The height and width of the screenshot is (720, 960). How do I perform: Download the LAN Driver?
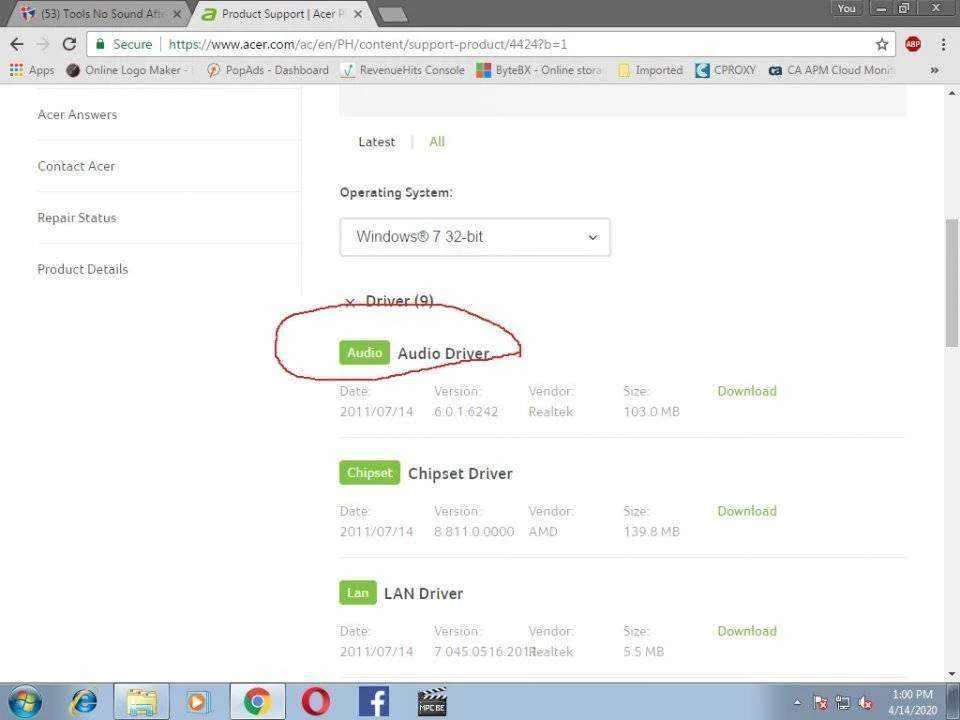coord(747,631)
